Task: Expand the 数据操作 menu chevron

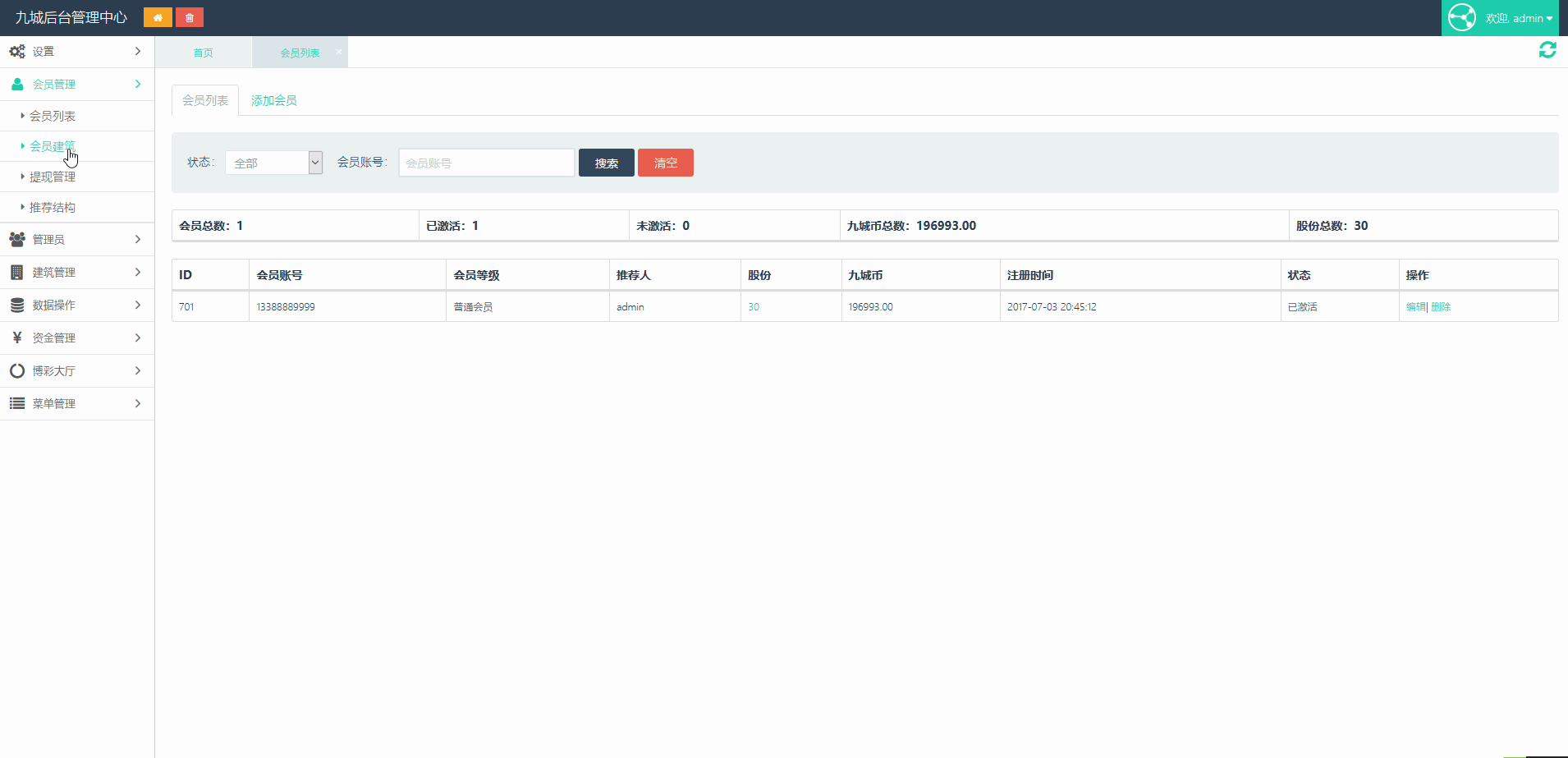Action: point(138,305)
